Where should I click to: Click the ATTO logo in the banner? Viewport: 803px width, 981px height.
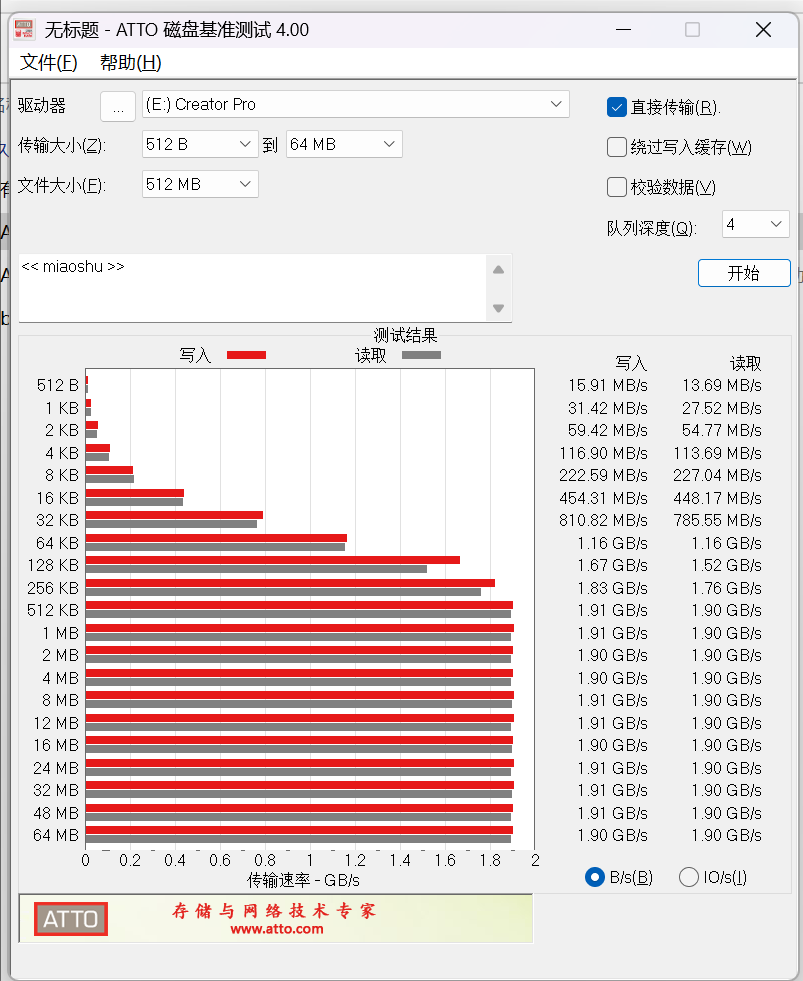coord(71,919)
